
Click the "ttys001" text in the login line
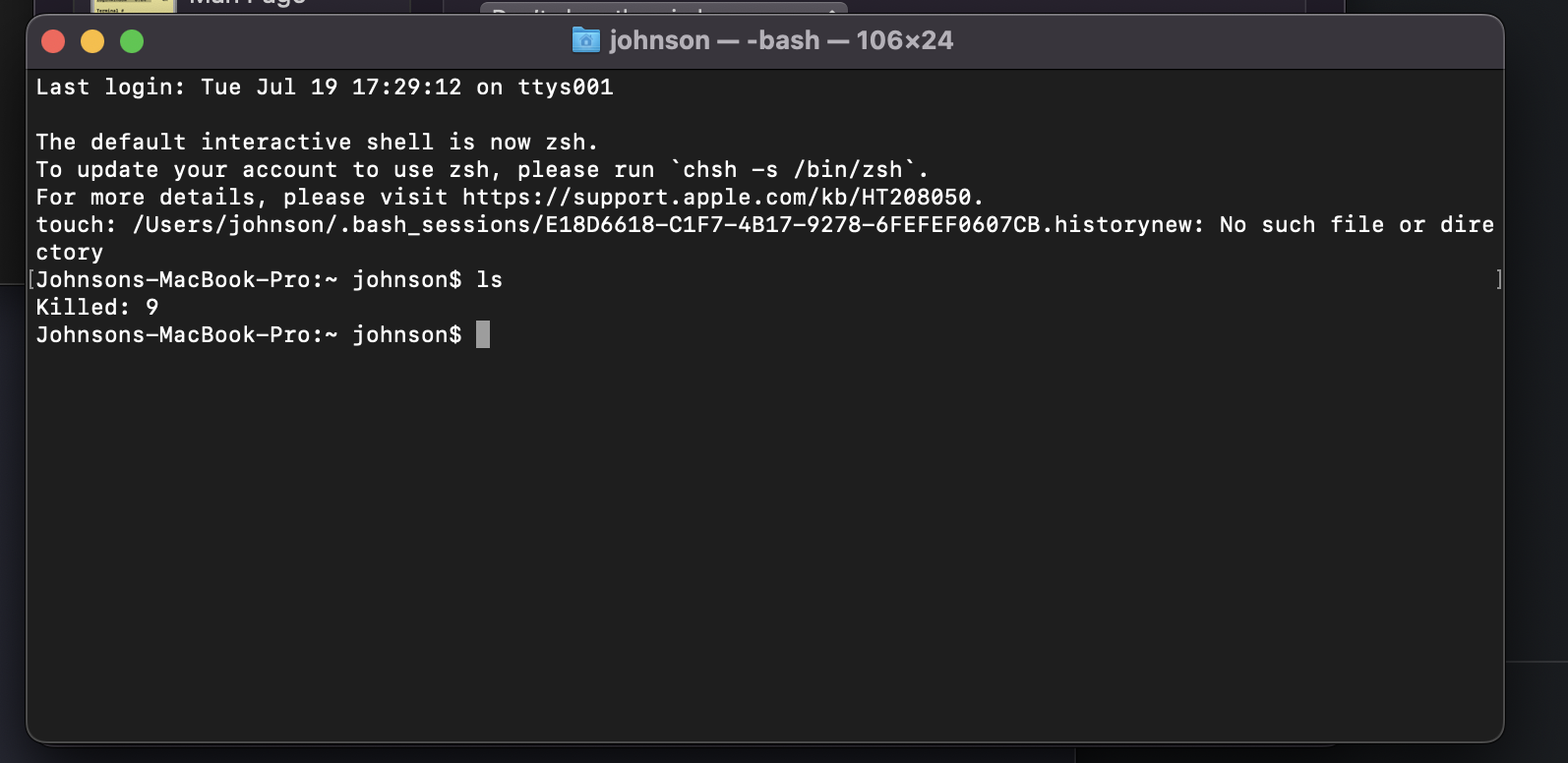[x=566, y=87]
